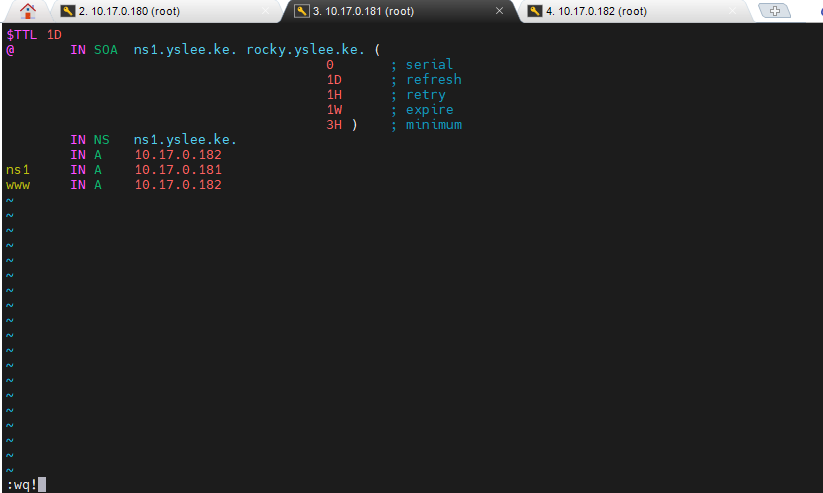Close the 10.17.0.180 (root) tab

266,11
